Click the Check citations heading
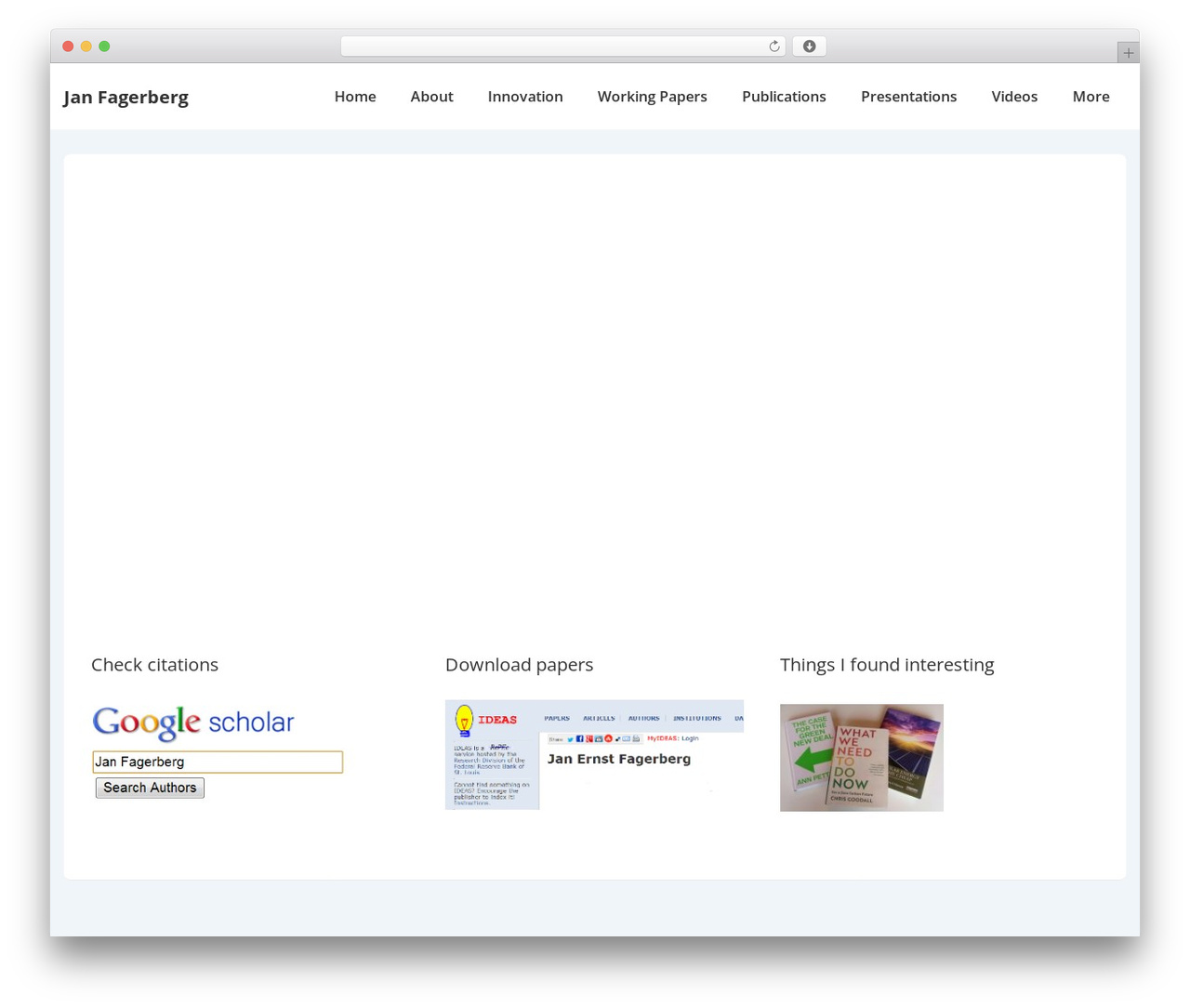 point(154,665)
